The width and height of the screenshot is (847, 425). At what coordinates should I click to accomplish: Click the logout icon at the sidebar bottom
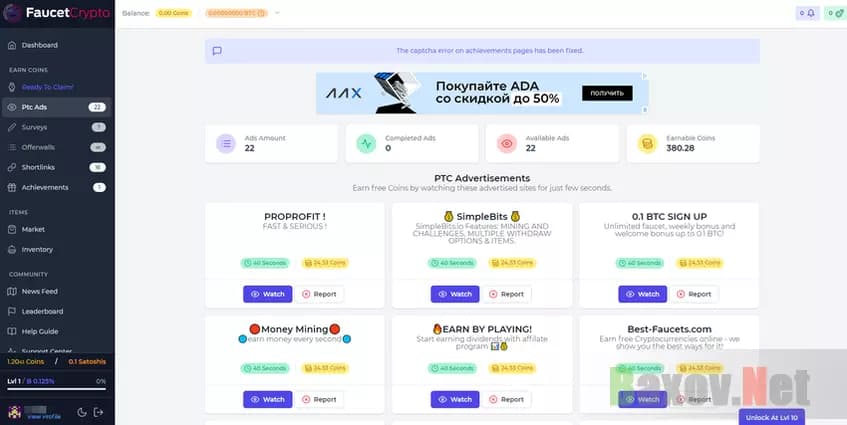click(98, 412)
